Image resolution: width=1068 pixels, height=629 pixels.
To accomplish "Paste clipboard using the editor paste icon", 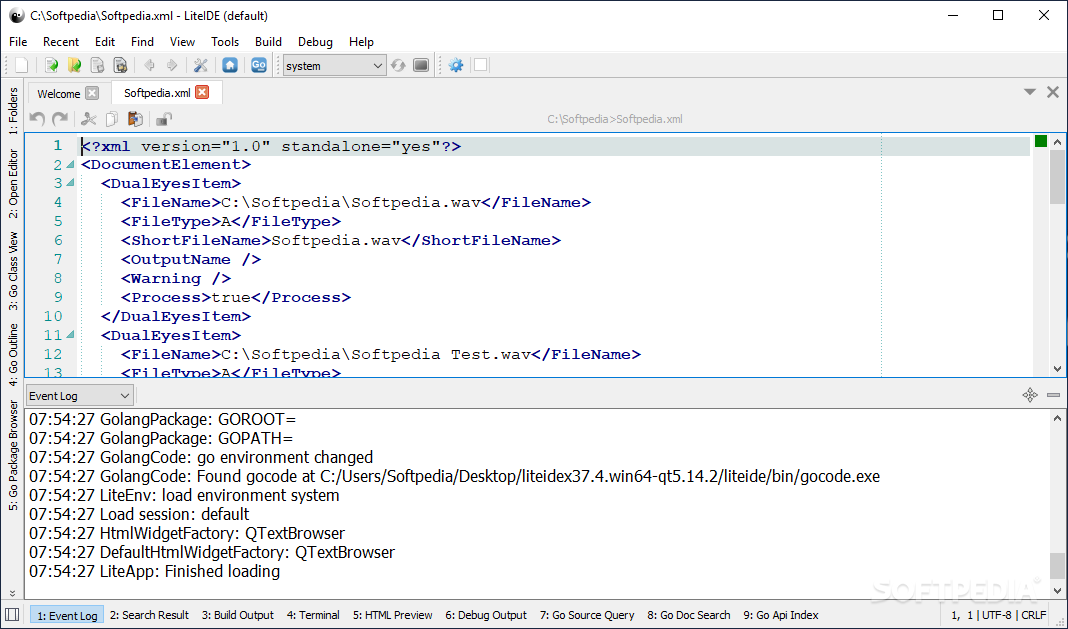I will [136, 119].
